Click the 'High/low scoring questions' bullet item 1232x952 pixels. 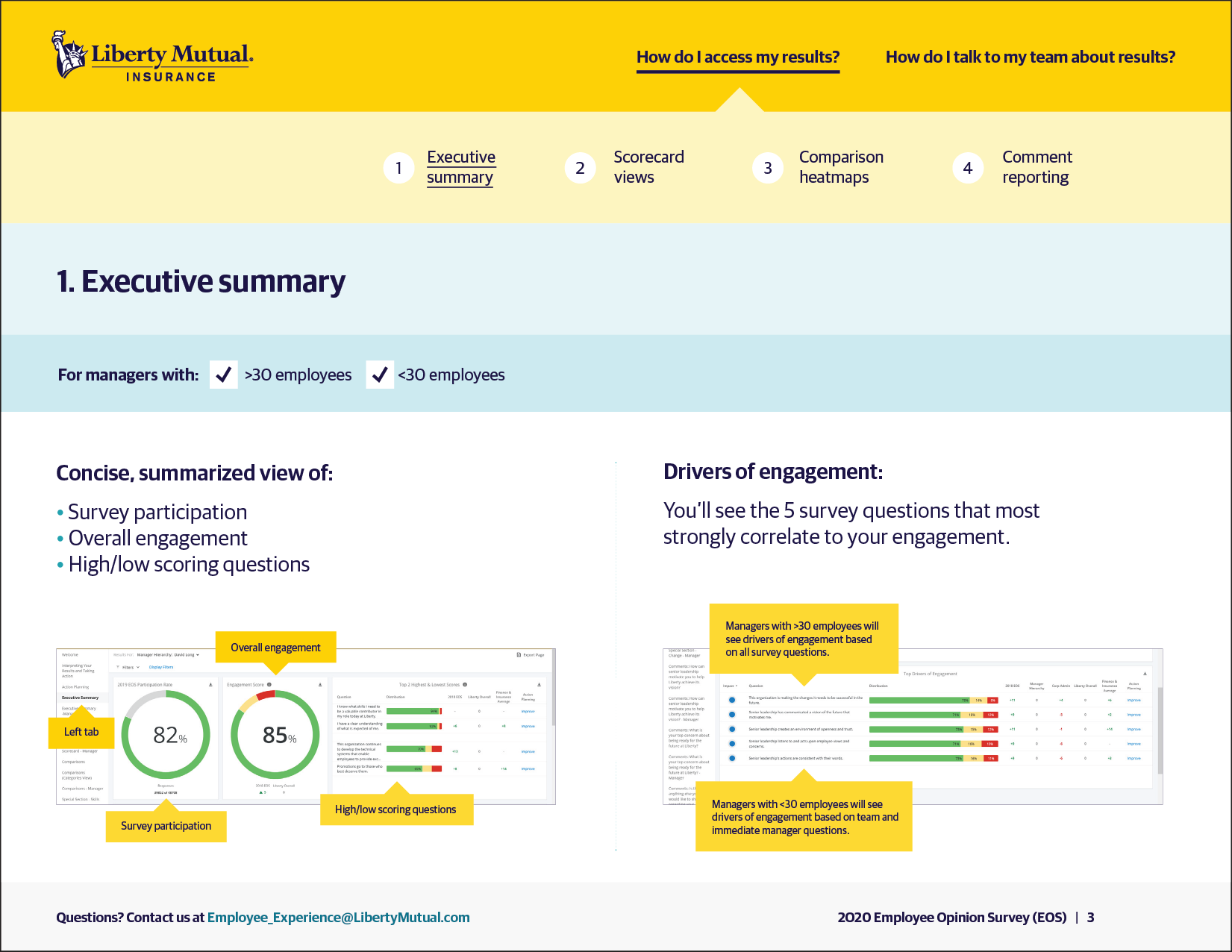pos(184,564)
